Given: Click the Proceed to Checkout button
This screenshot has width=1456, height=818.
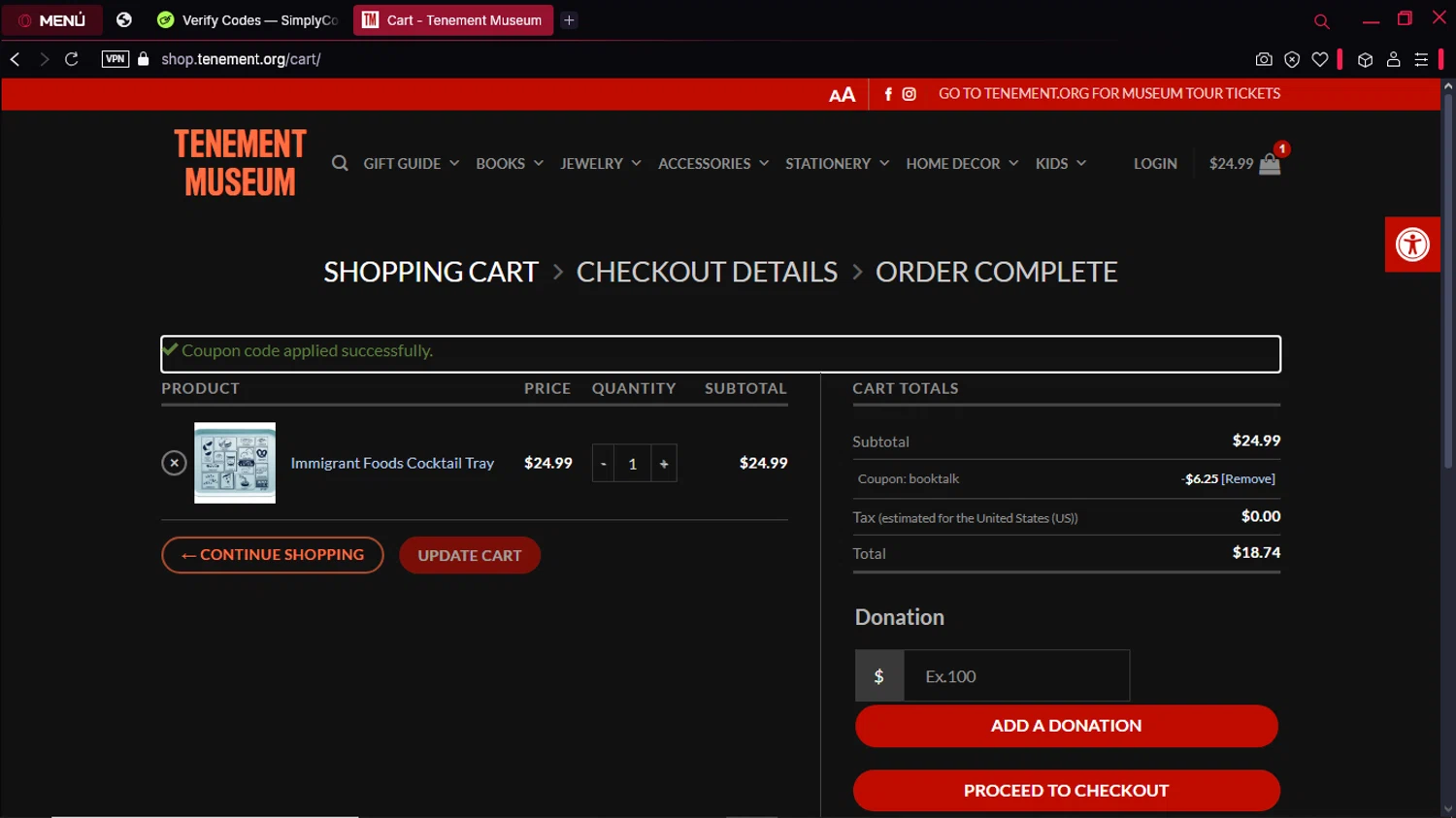Looking at the screenshot, I should coord(1066,791).
